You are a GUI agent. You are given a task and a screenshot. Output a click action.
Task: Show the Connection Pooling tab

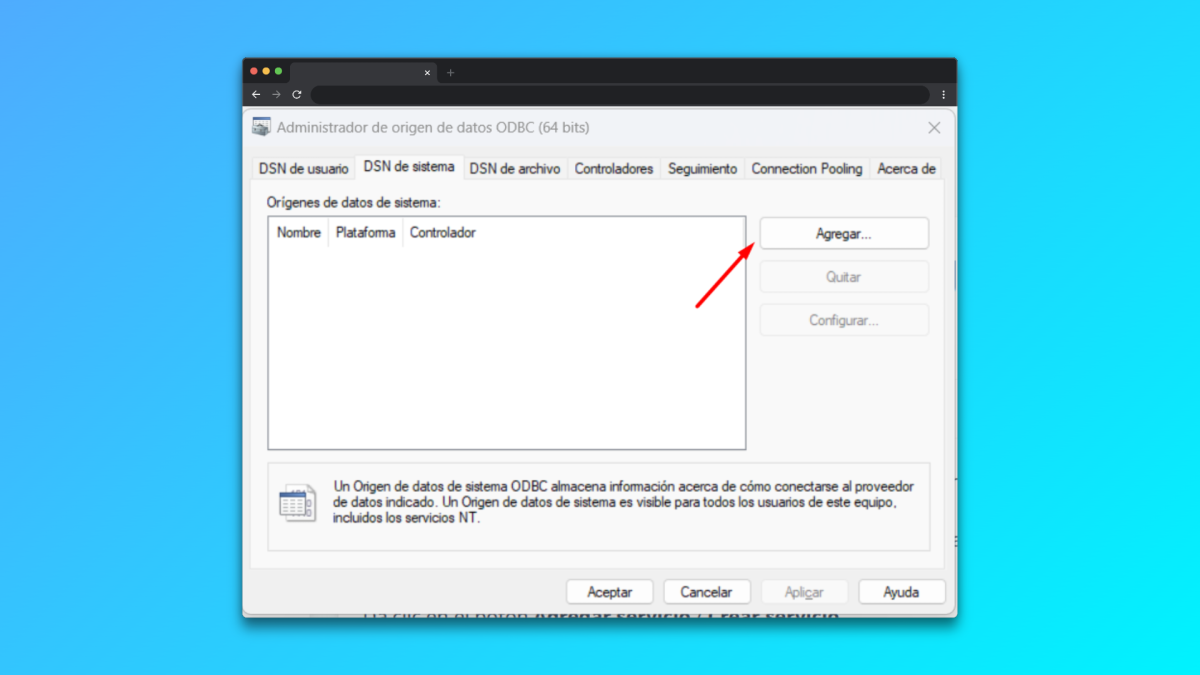pos(806,169)
